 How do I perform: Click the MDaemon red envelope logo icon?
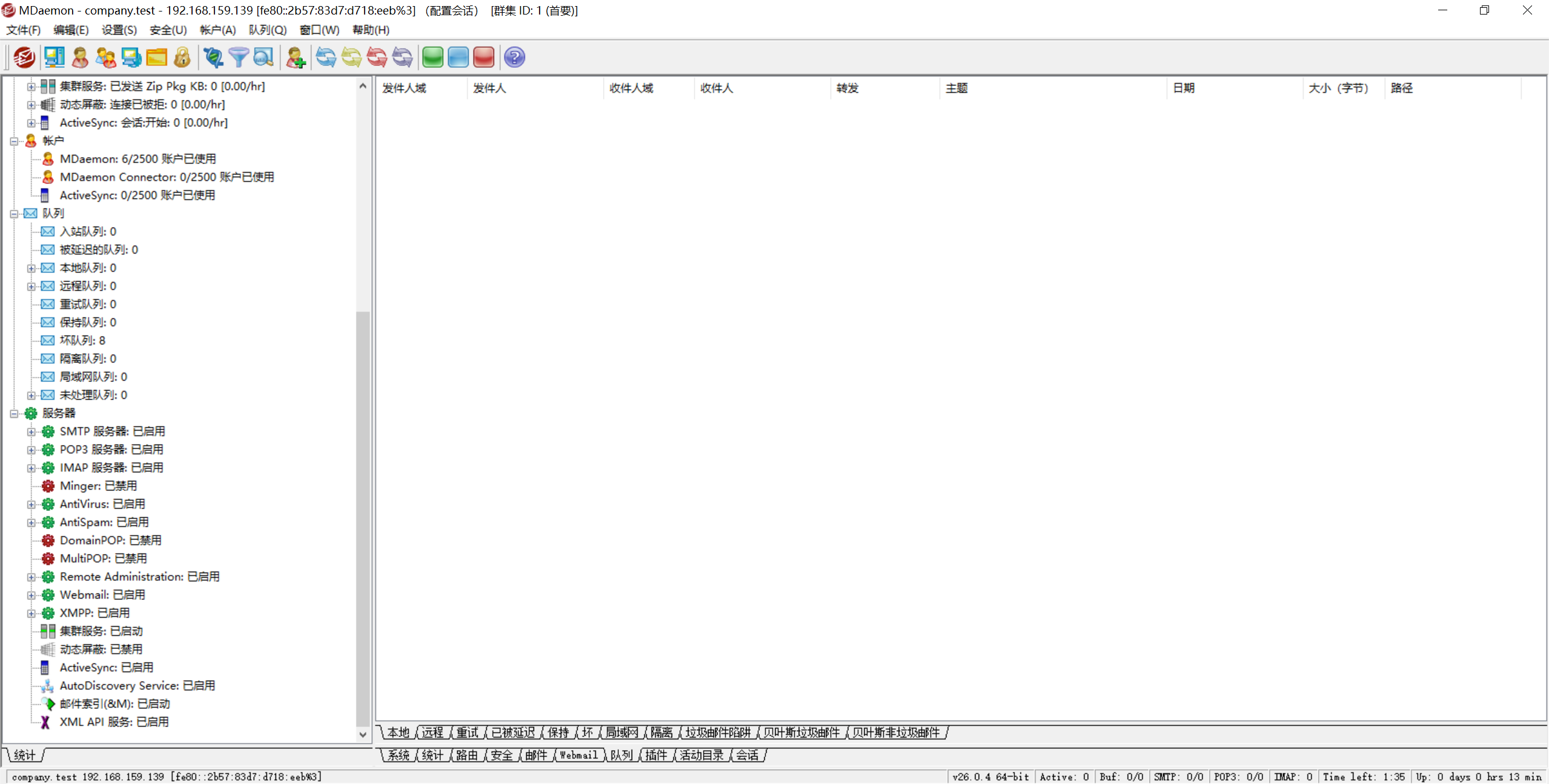(24, 58)
